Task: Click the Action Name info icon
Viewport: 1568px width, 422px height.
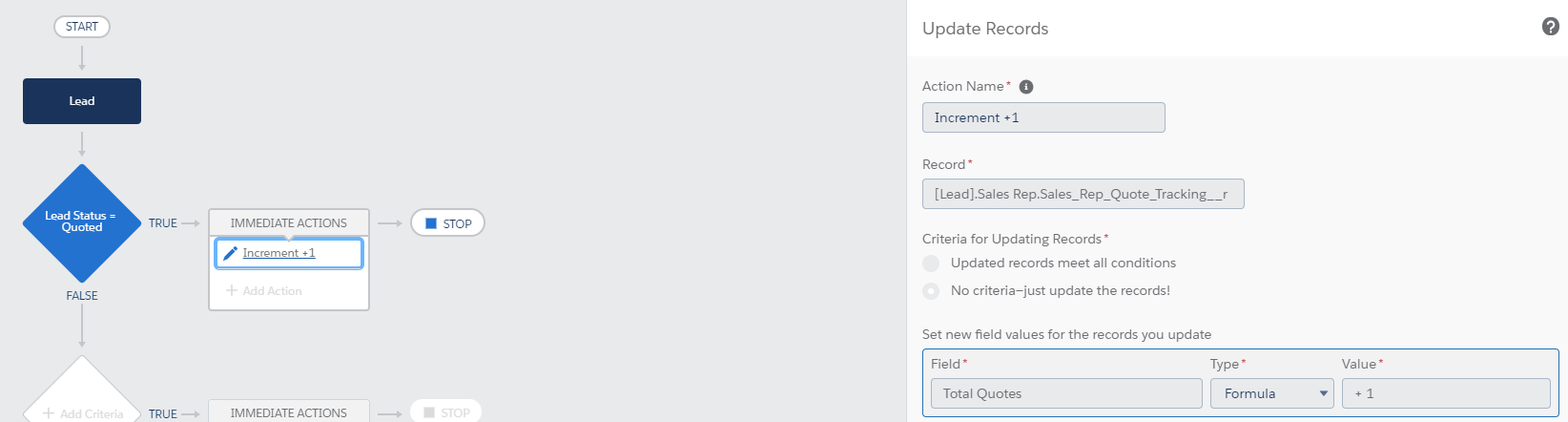Action: pyautogui.click(x=1026, y=87)
